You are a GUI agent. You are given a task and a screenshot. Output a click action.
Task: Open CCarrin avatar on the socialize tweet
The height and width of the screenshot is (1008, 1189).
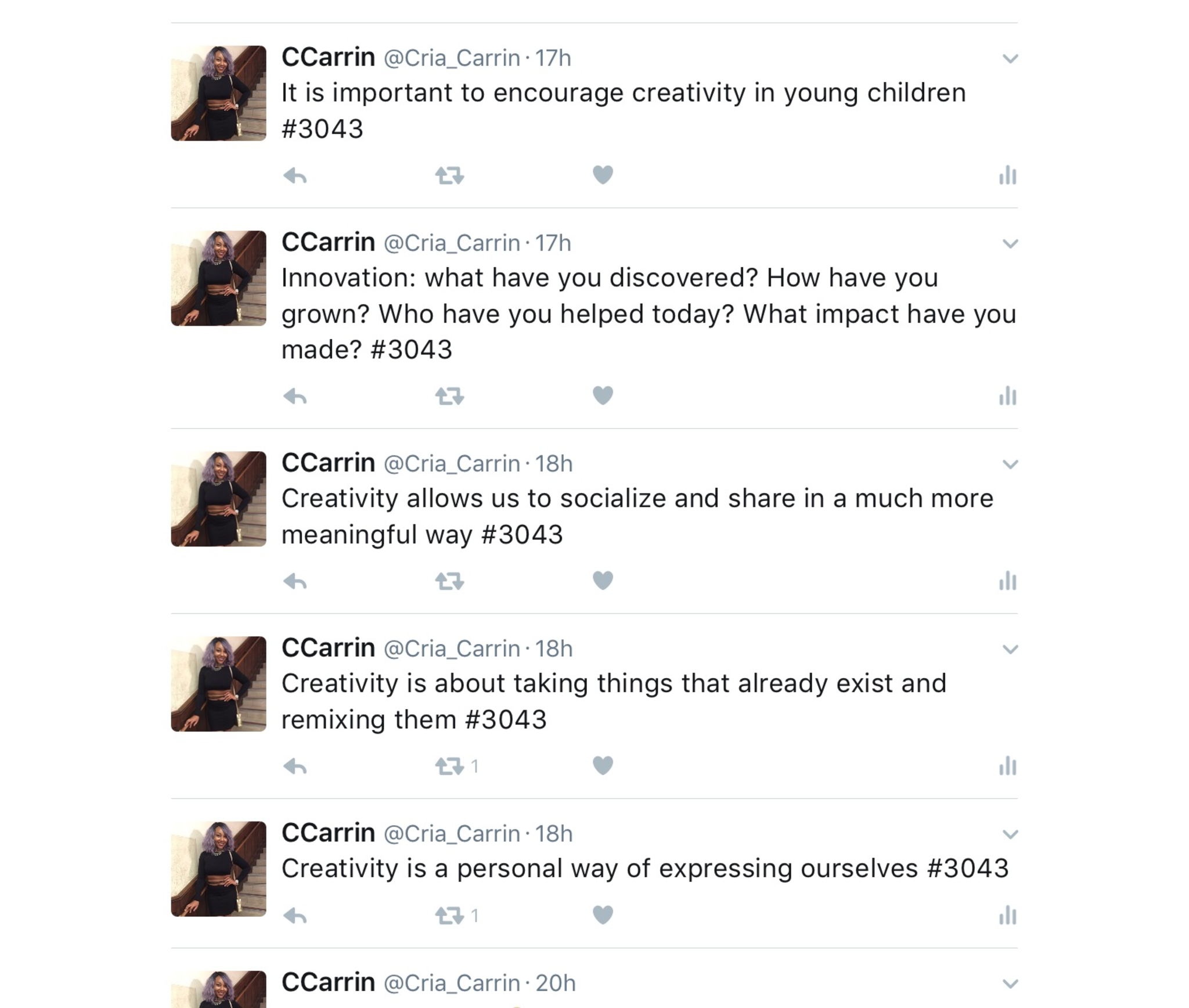point(218,499)
